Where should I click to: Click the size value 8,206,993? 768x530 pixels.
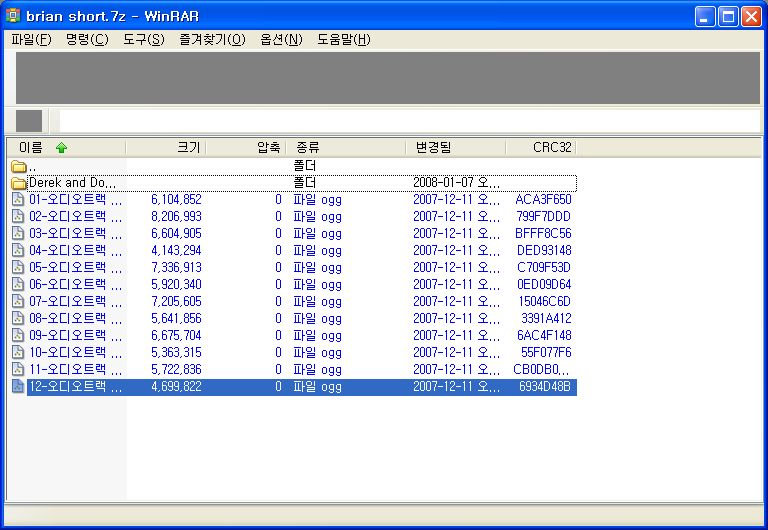(176, 217)
